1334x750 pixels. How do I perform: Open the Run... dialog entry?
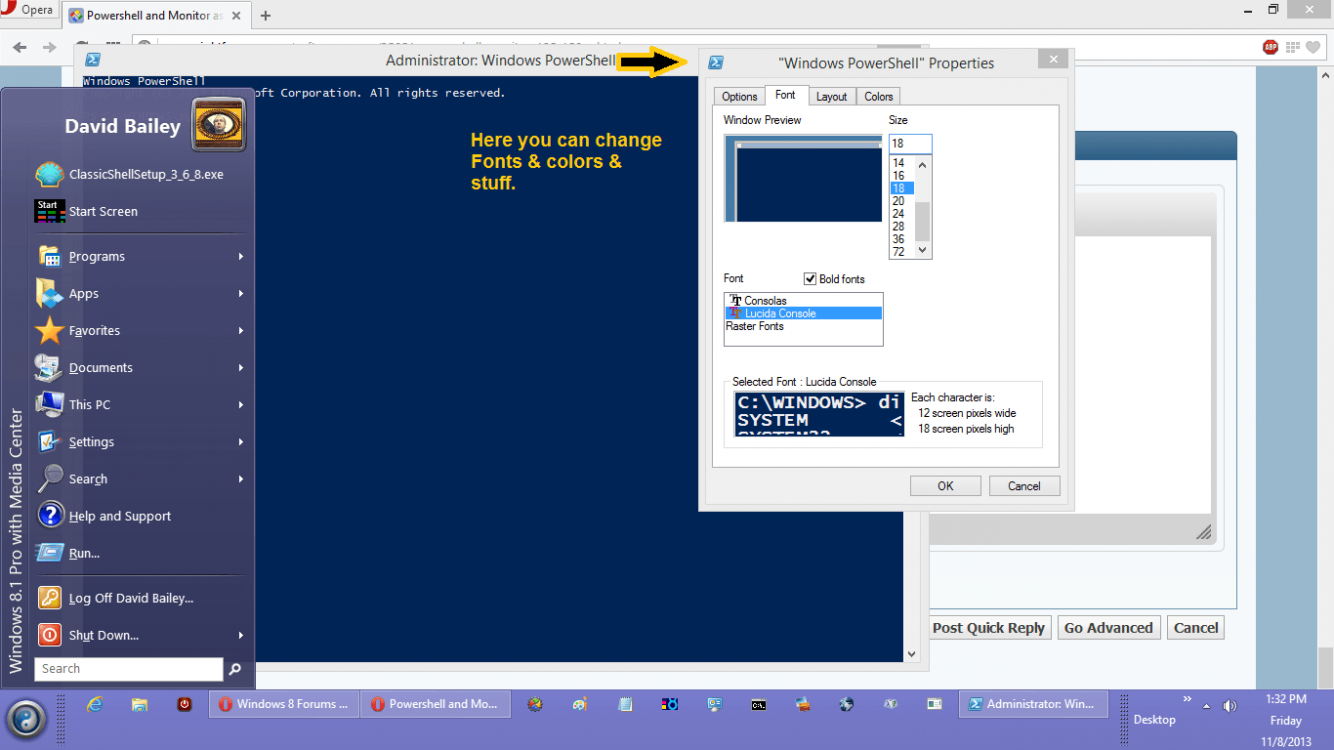(x=140, y=553)
